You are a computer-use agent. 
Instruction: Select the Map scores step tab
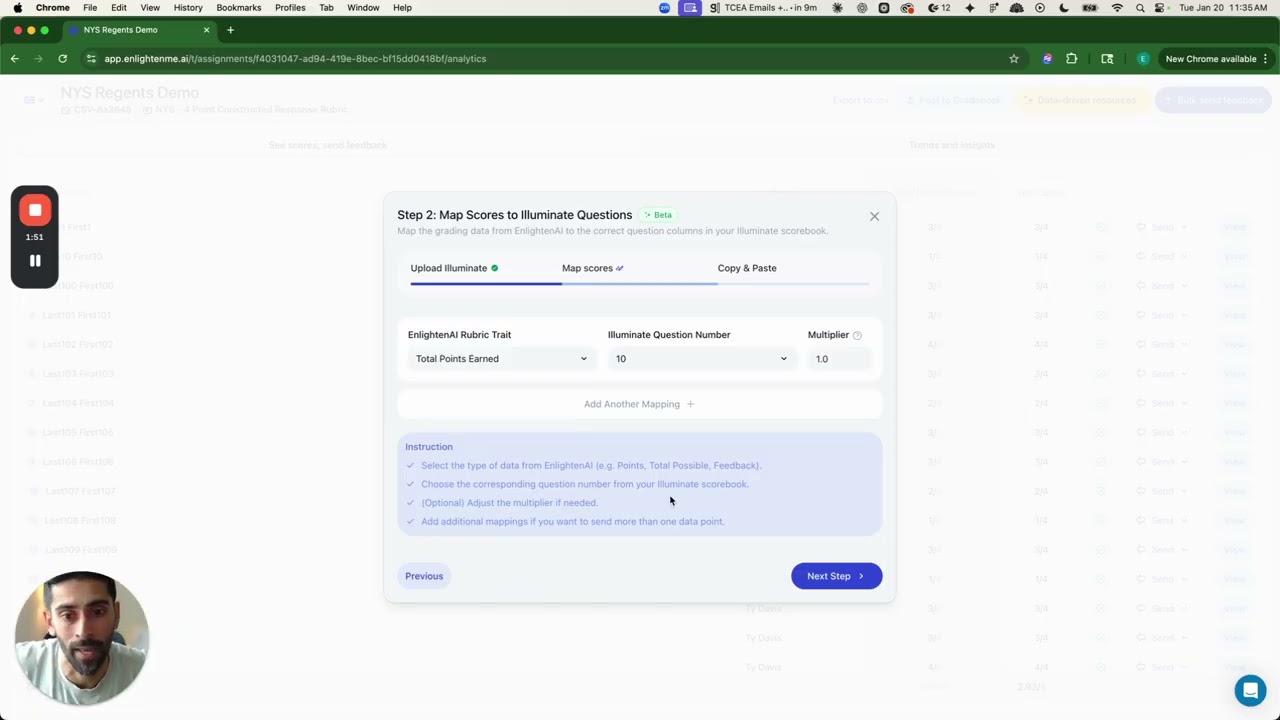pyautogui.click(x=592, y=268)
